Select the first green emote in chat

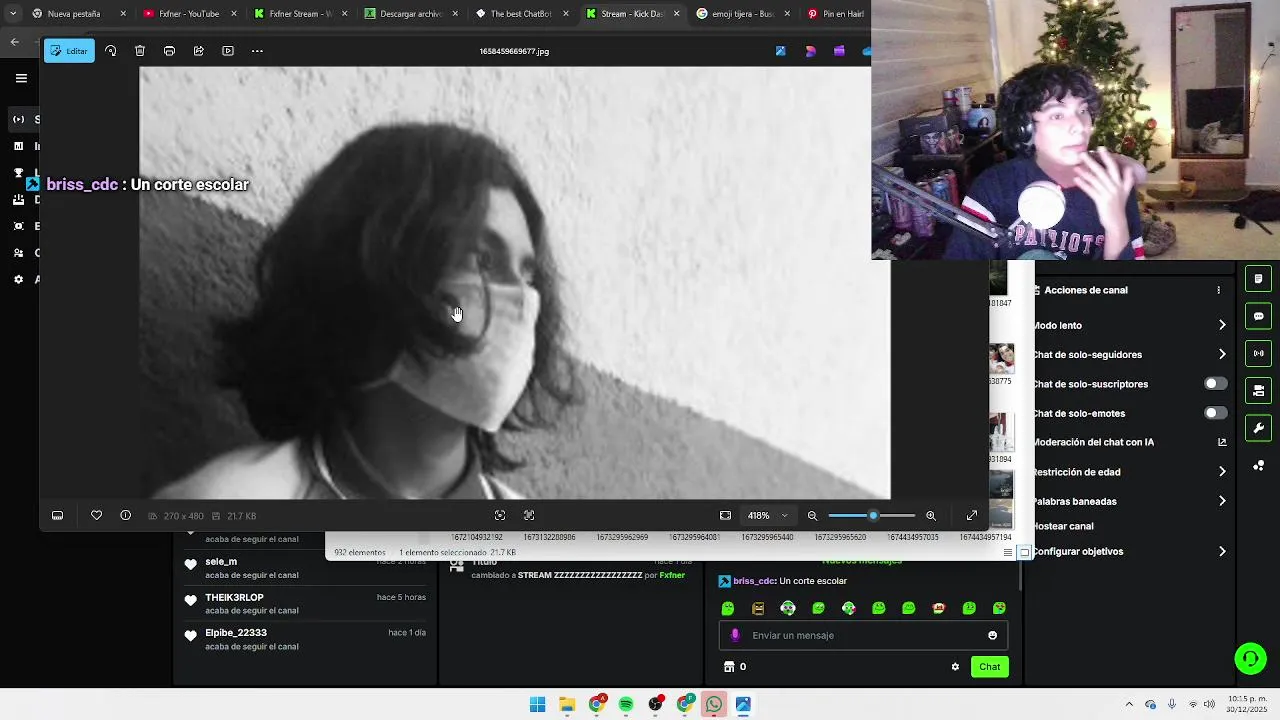(728, 608)
